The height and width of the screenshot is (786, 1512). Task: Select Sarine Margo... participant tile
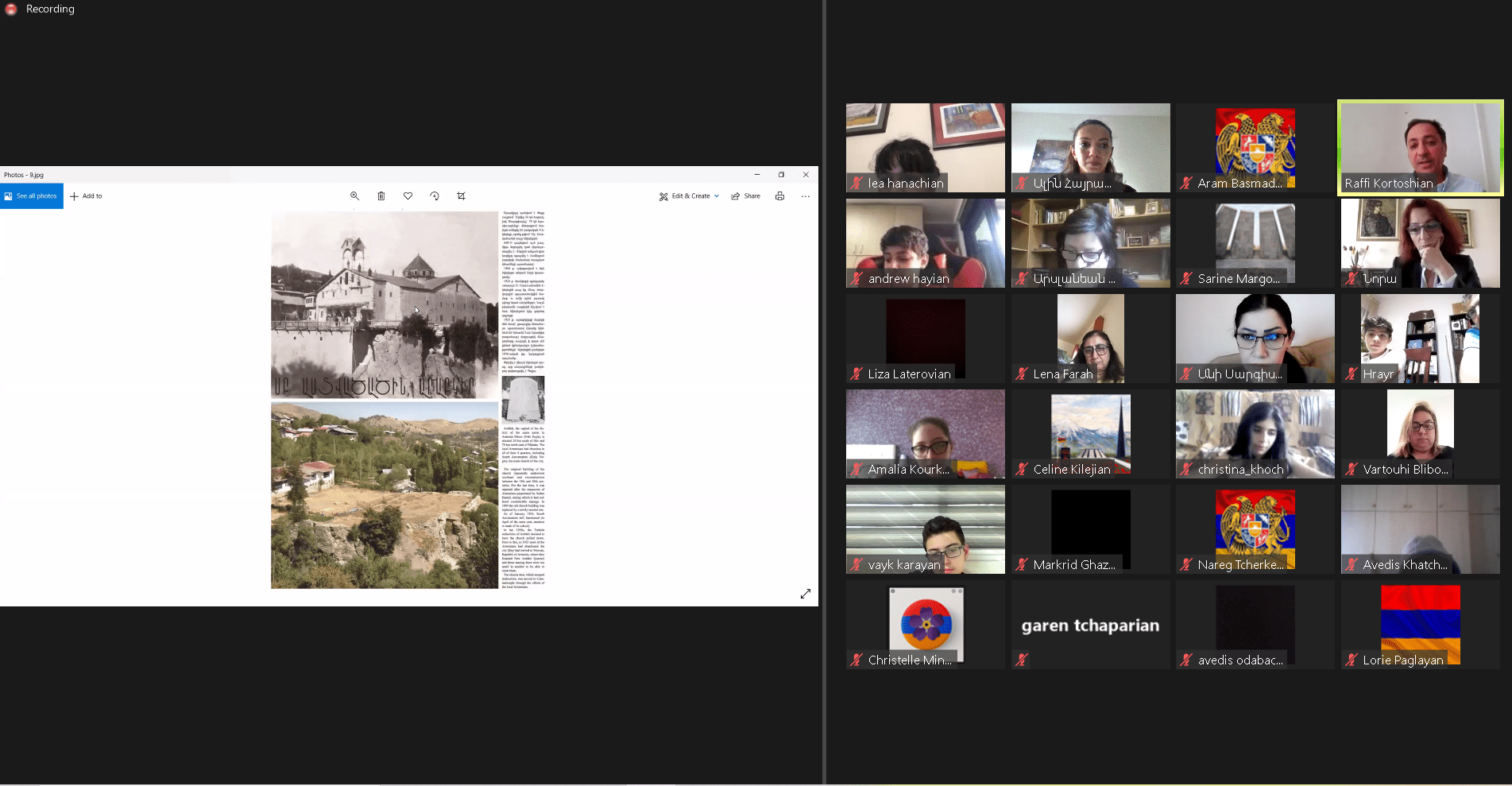[x=1255, y=243]
